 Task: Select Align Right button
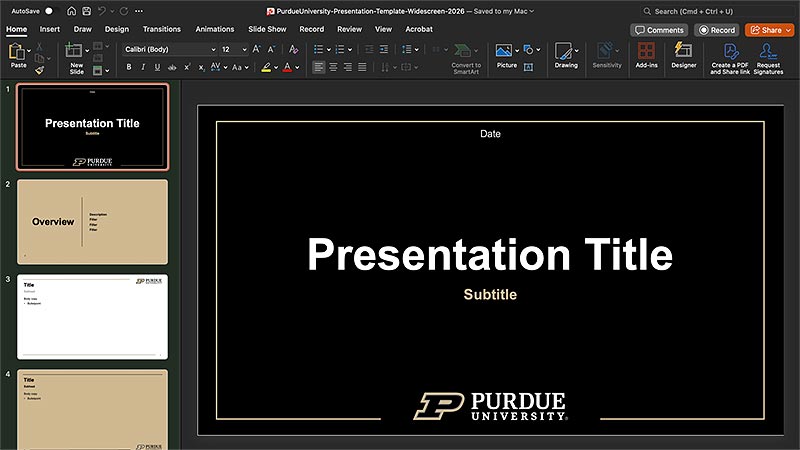347,67
